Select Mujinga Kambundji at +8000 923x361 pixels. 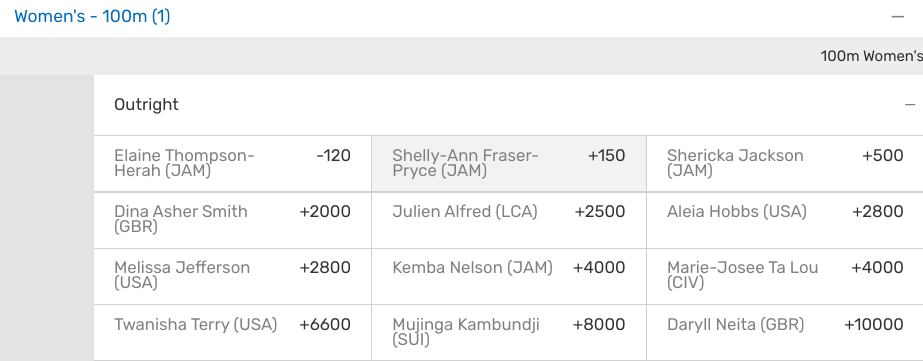coord(509,333)
